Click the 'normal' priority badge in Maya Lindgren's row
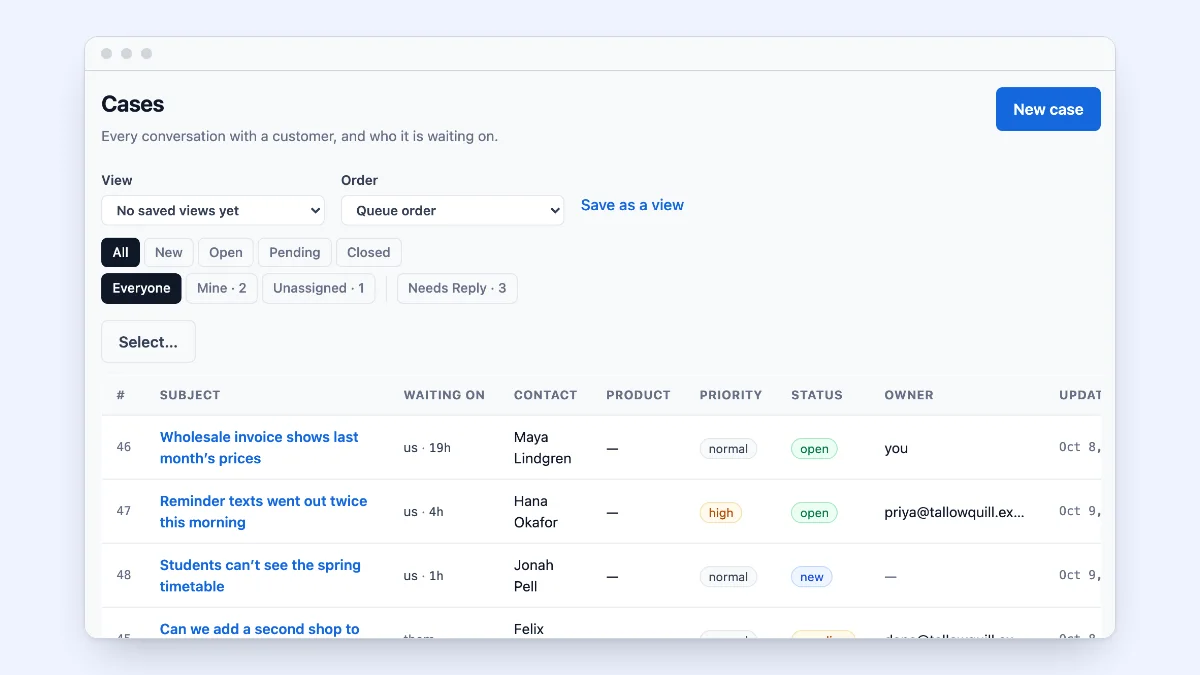 728,449
